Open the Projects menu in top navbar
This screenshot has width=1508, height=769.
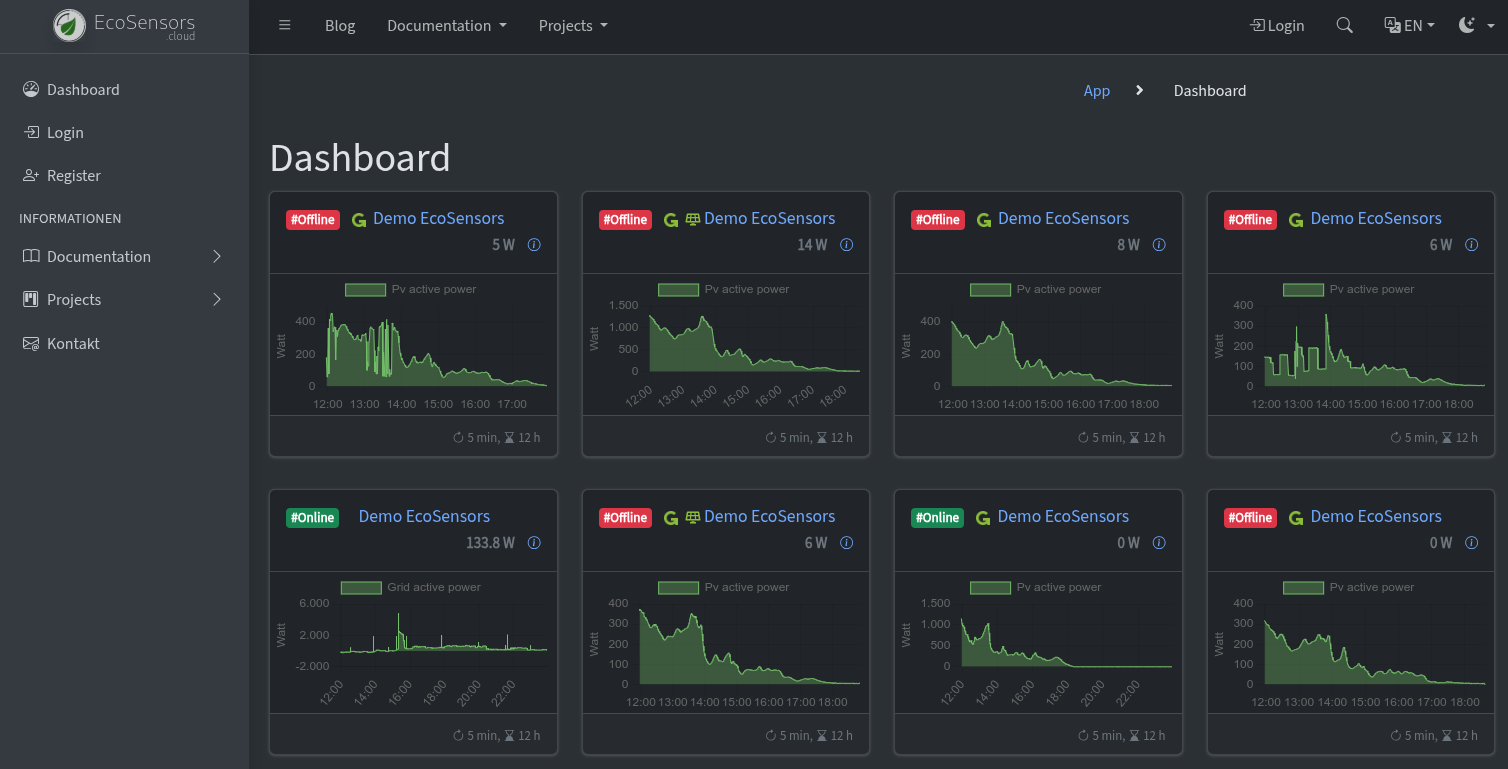[572, 26]
